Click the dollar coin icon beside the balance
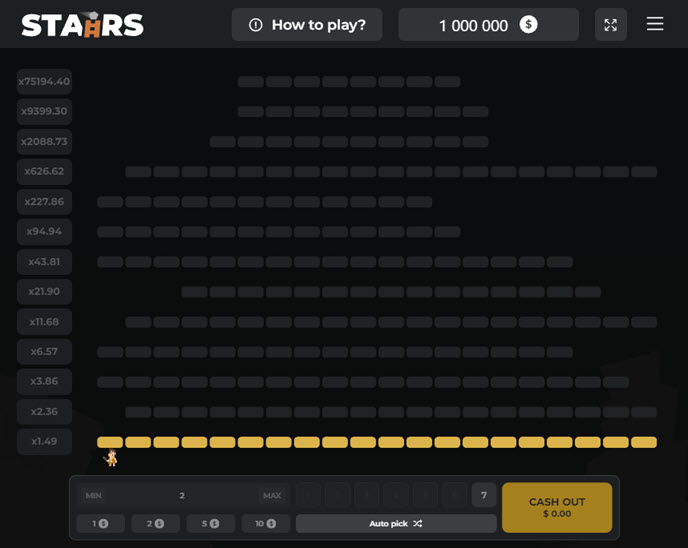688x548 pixels. (x=529, y=25)
